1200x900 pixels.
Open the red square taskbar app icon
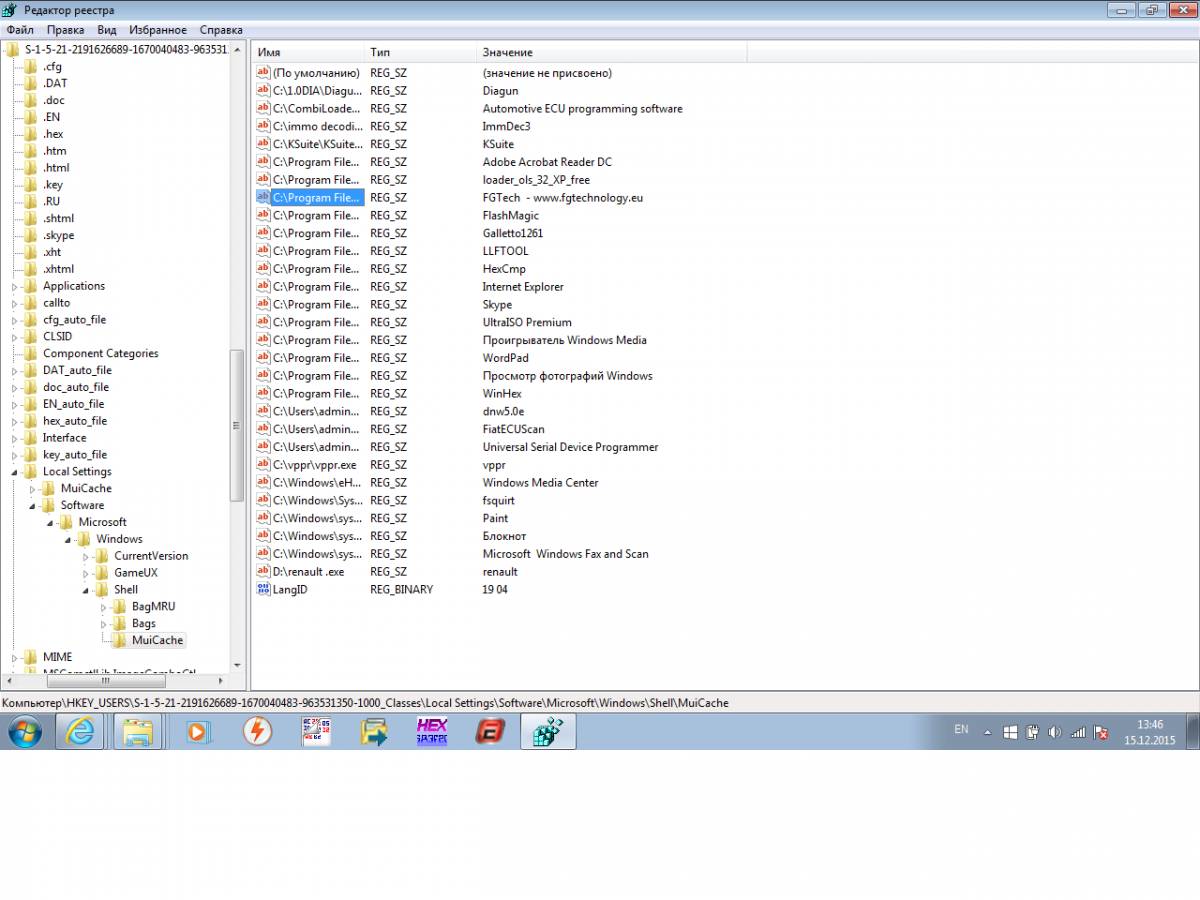coord(490,732)
